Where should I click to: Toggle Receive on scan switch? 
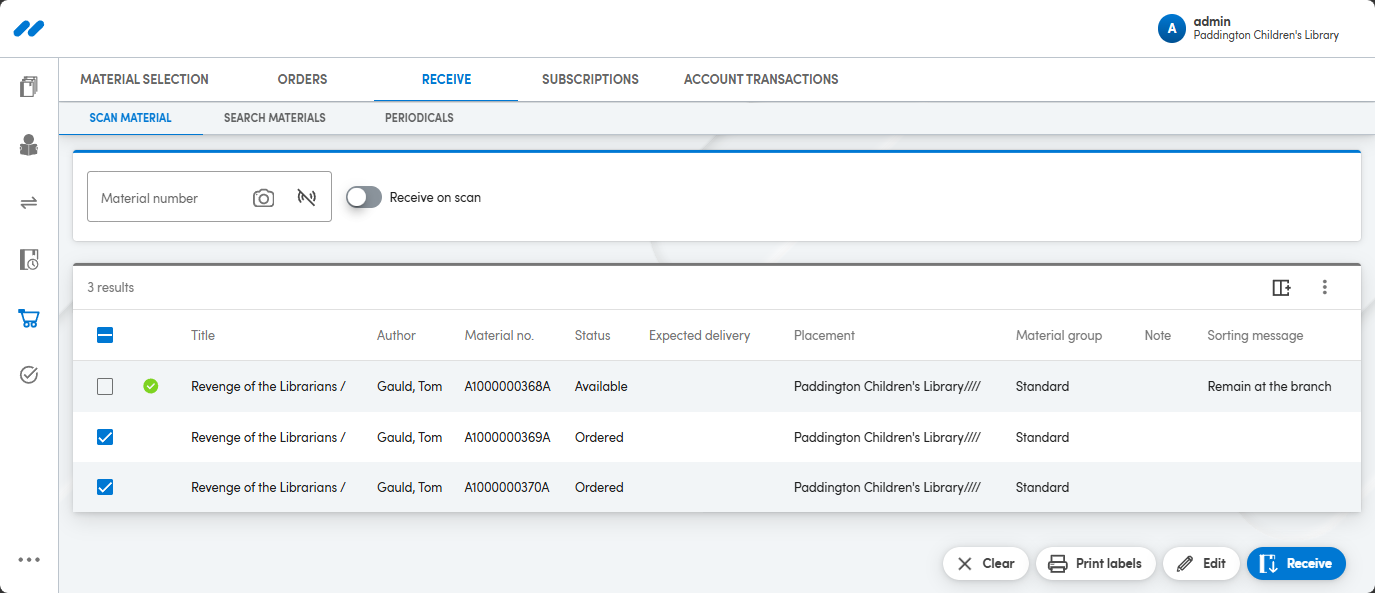[364, 198]
